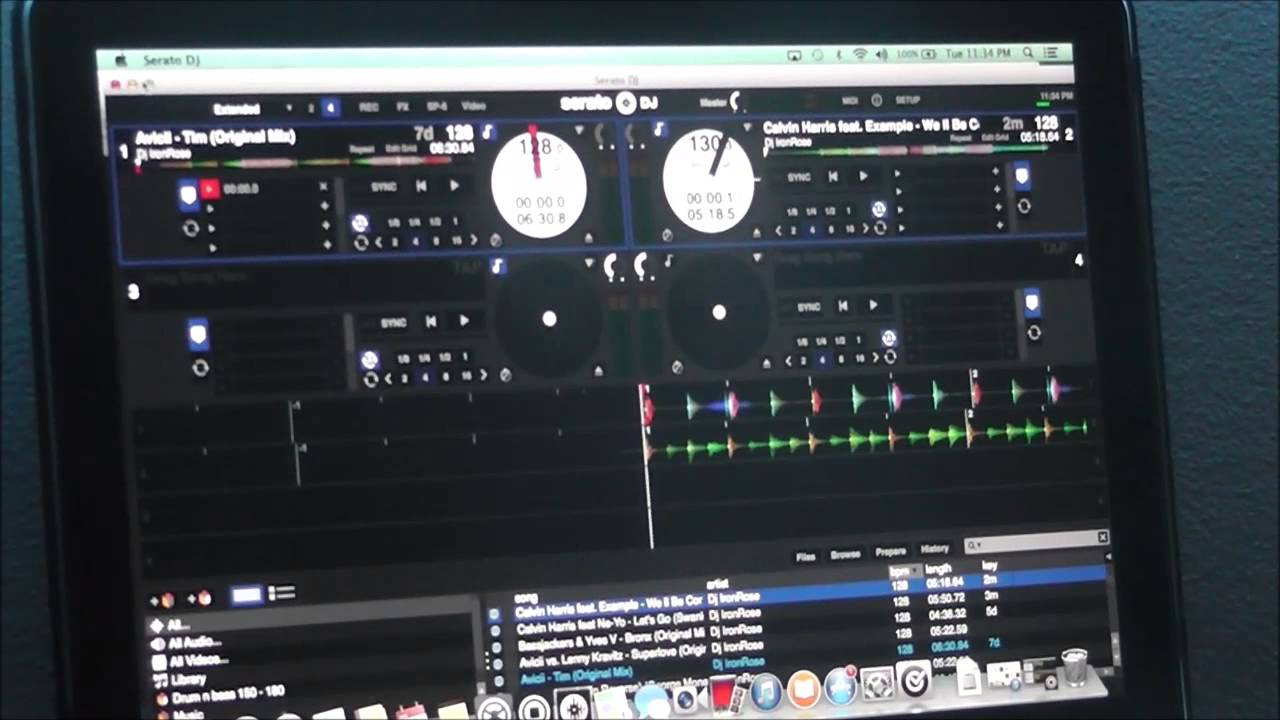Open Trash in the Dock
The height and width of the screenshot is (720, 1280).
click(1075, 666)
